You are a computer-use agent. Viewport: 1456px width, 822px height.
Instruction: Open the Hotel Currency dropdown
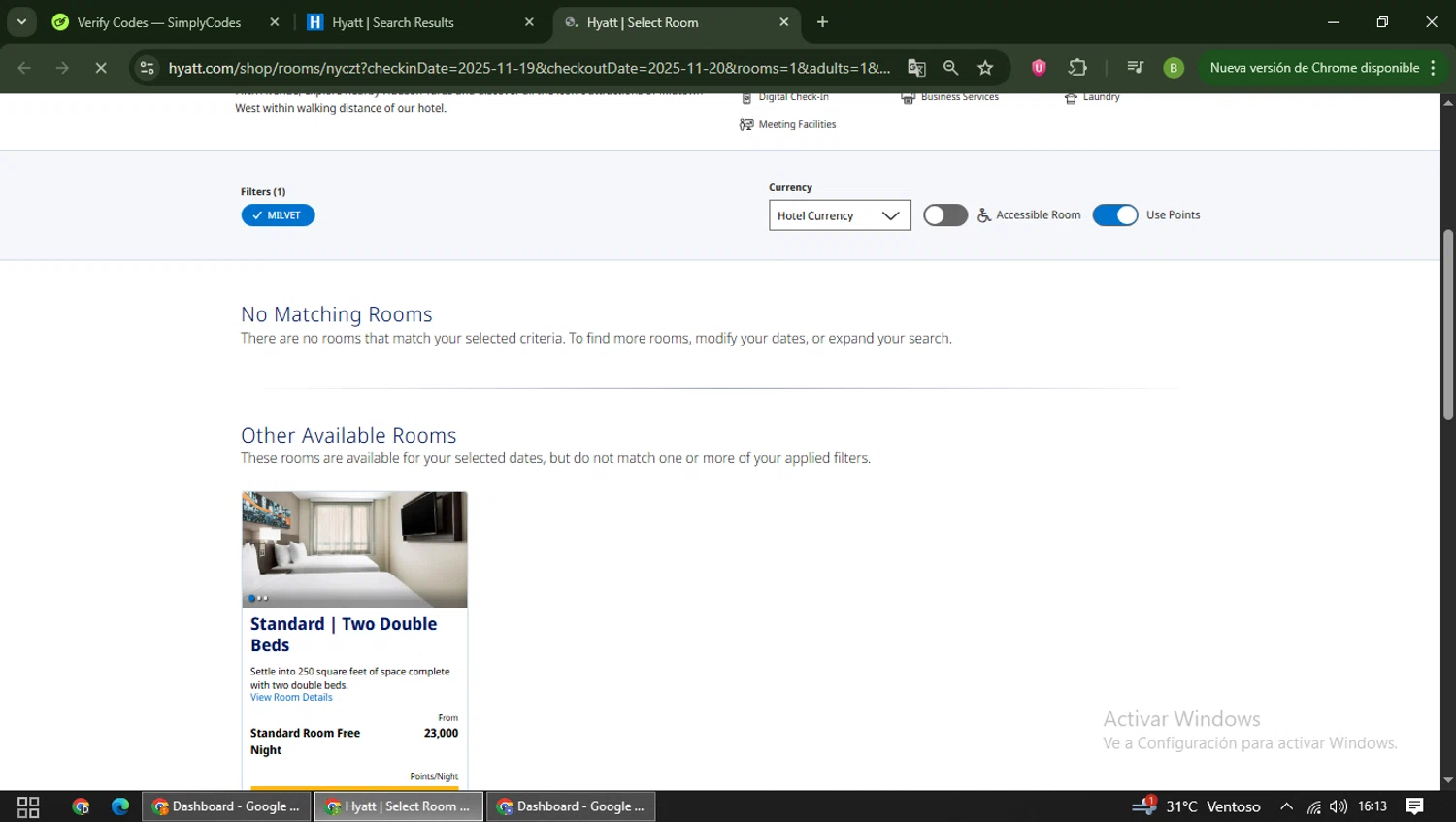coord(840,215)
